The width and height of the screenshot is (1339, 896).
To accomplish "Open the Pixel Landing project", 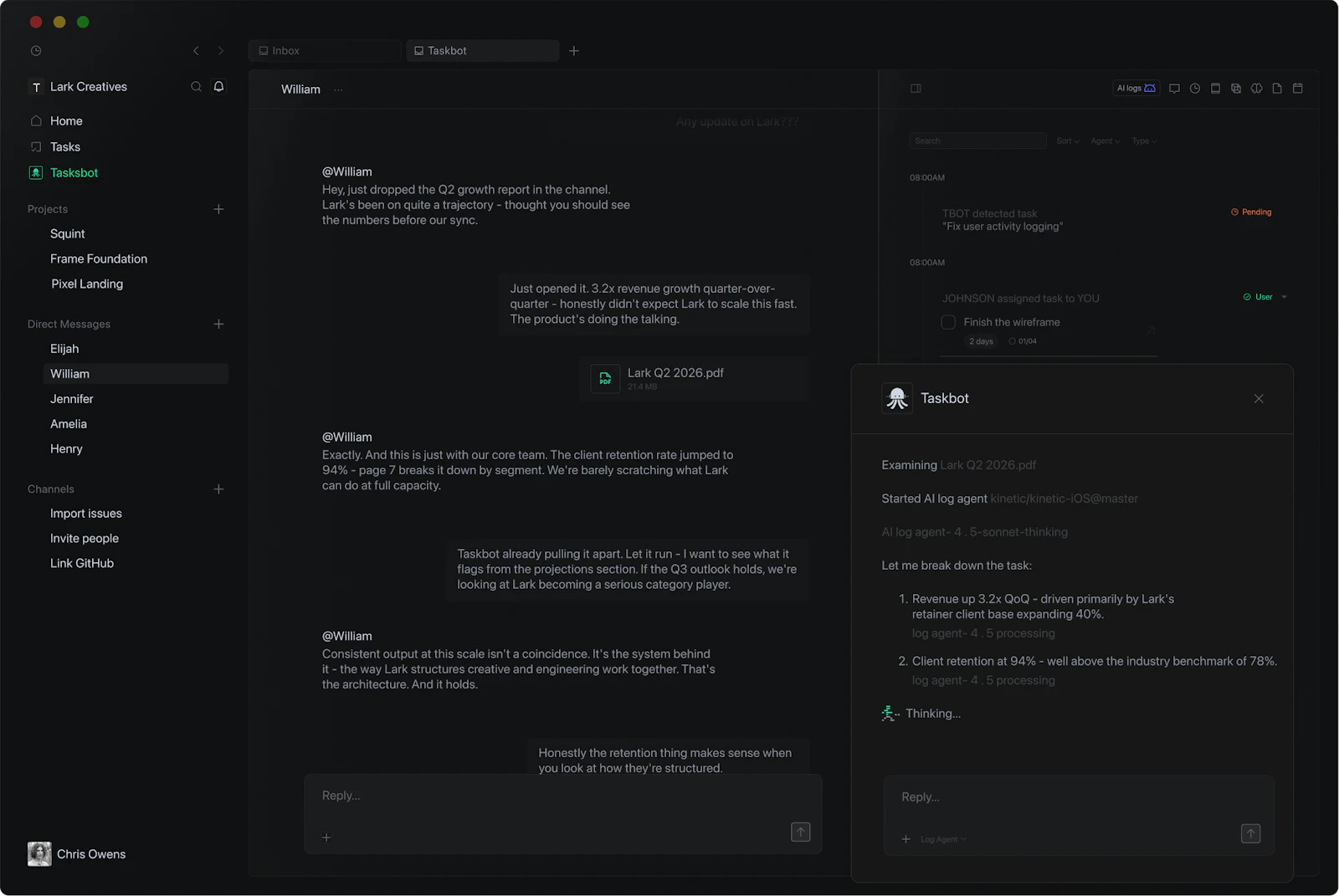I will point(87,284).
